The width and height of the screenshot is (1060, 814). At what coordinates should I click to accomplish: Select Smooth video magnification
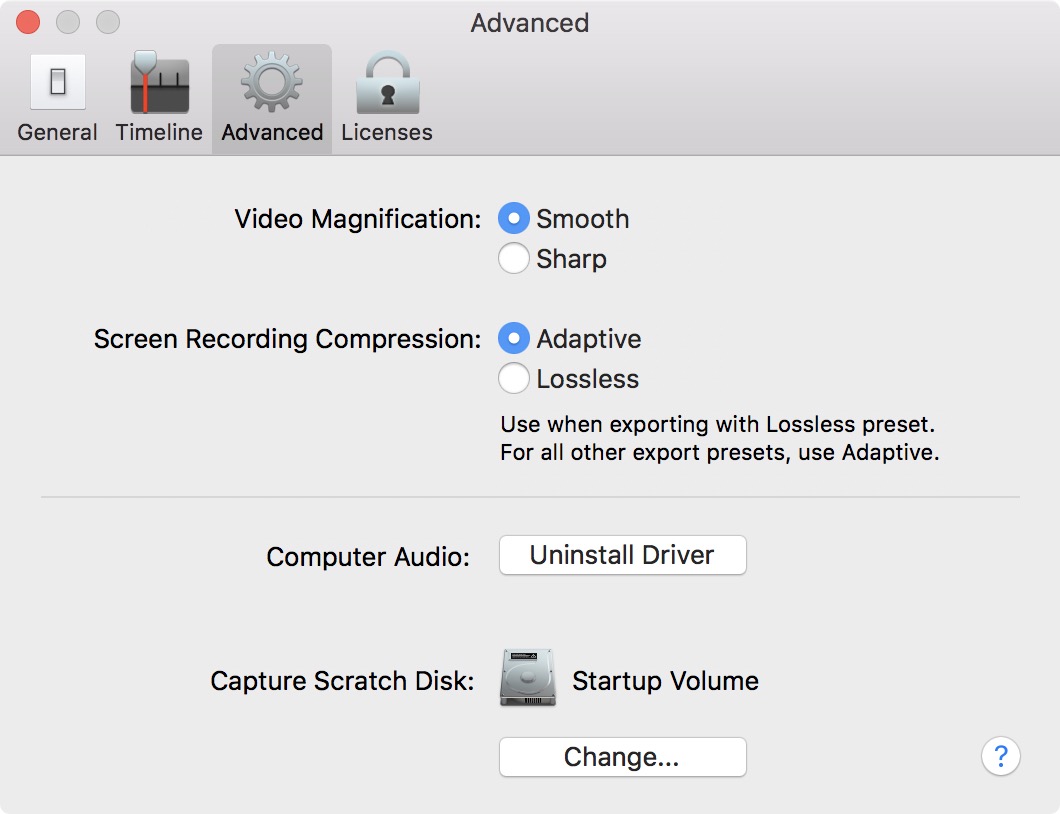(514, 219)
